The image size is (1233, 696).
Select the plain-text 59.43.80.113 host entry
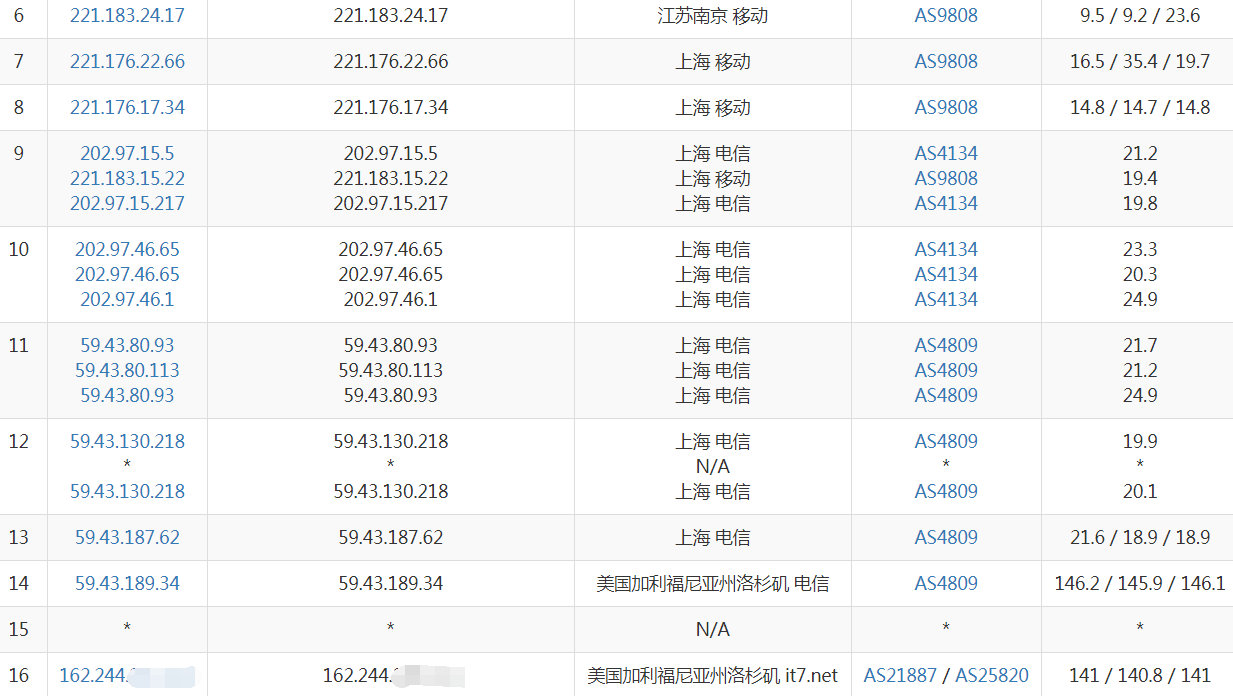[390, 370]
